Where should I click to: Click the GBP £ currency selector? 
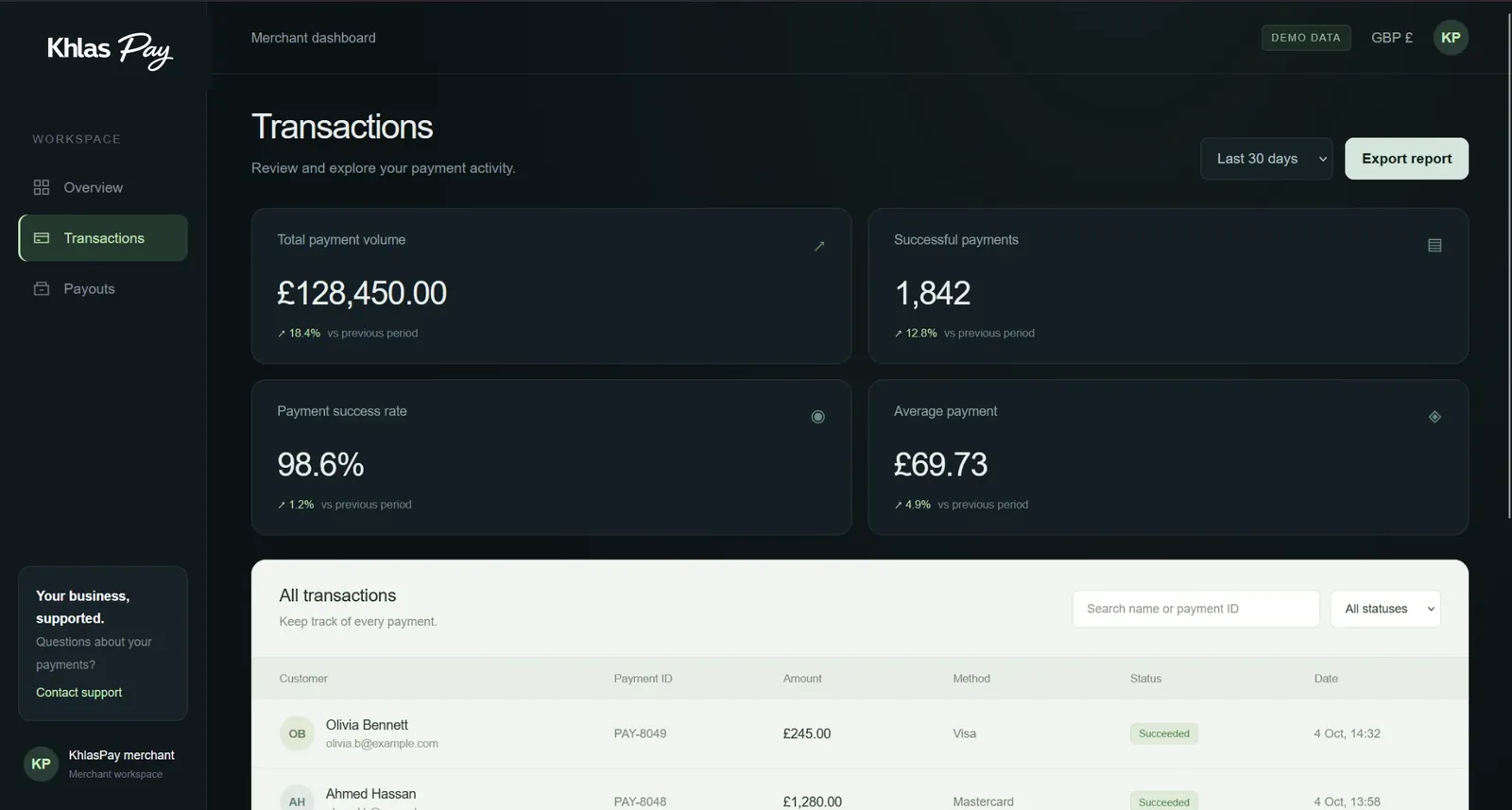click(x=1392, y=38)
